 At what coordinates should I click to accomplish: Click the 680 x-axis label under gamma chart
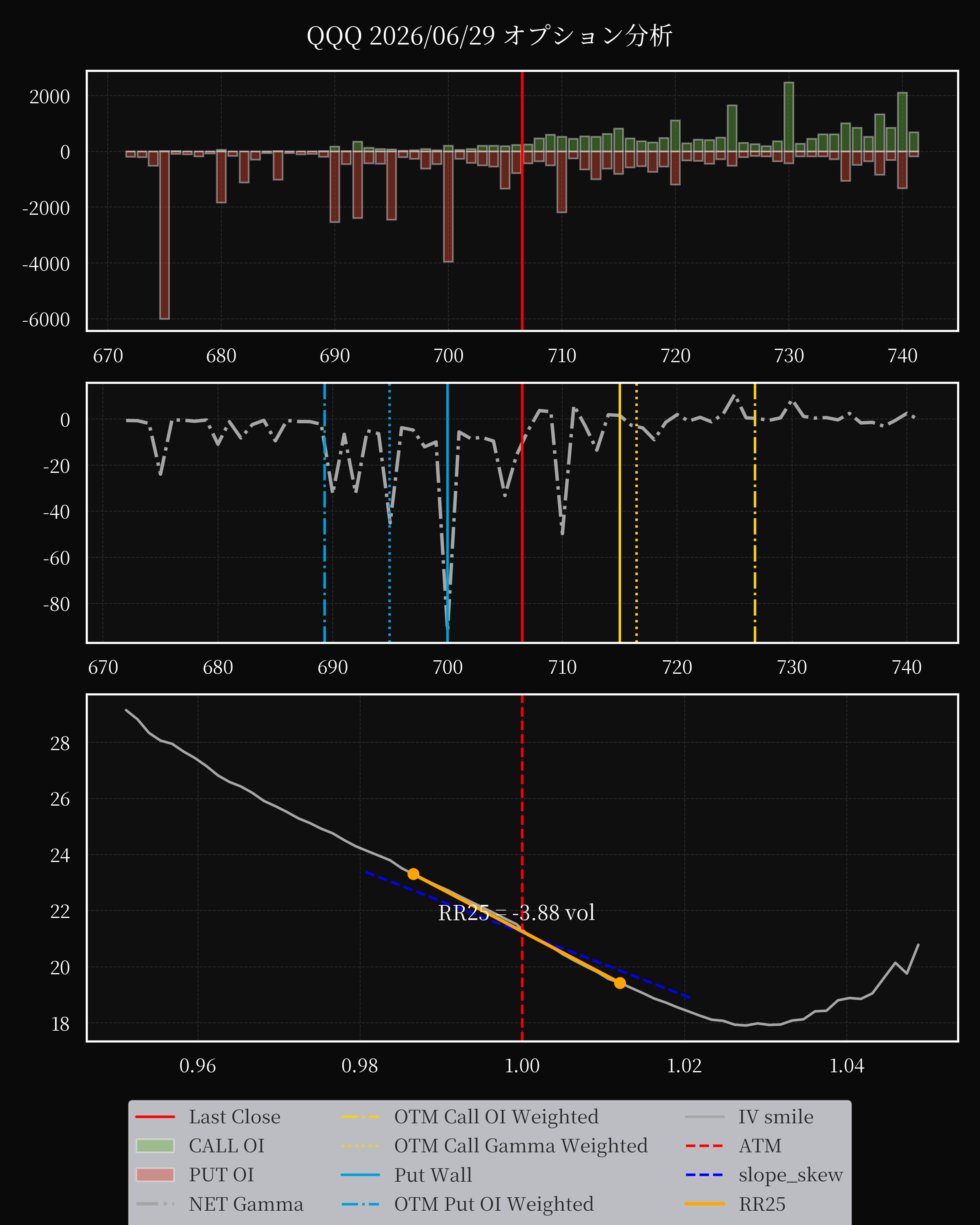218,667
